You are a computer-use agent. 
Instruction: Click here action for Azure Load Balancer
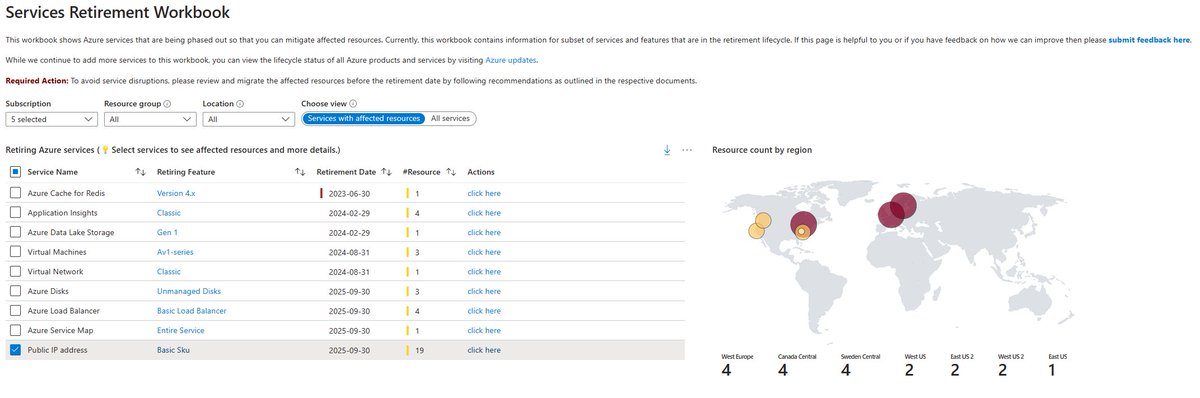pyautogui.click(x=484, y=311)
